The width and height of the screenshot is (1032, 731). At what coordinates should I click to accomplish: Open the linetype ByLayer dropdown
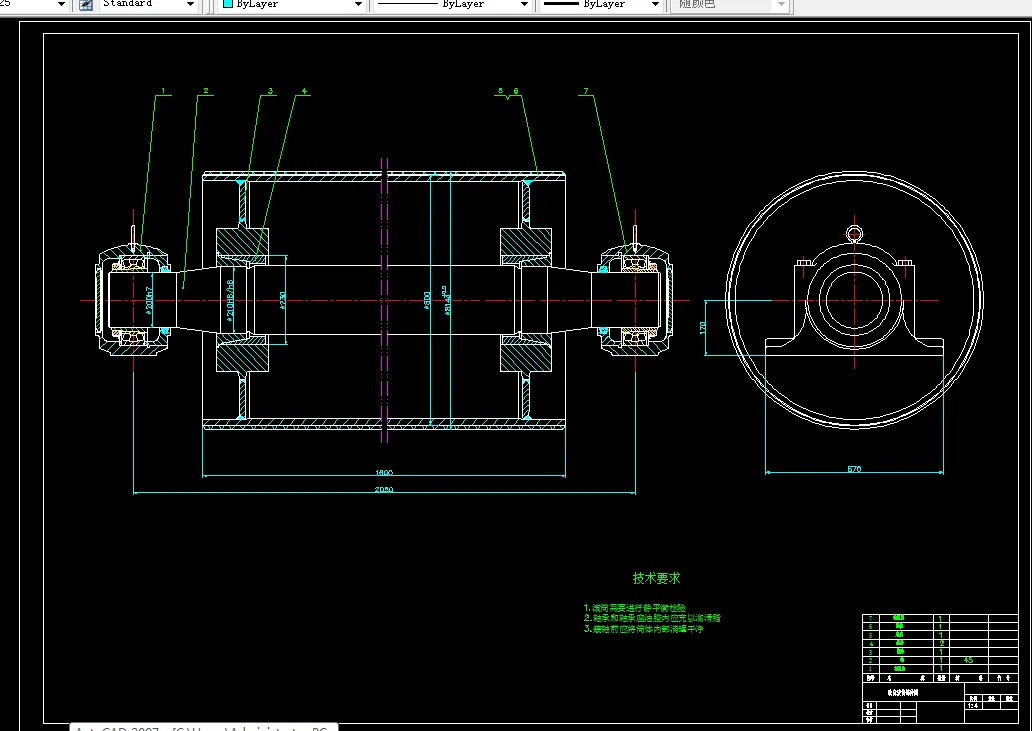[x=524, y=5]
